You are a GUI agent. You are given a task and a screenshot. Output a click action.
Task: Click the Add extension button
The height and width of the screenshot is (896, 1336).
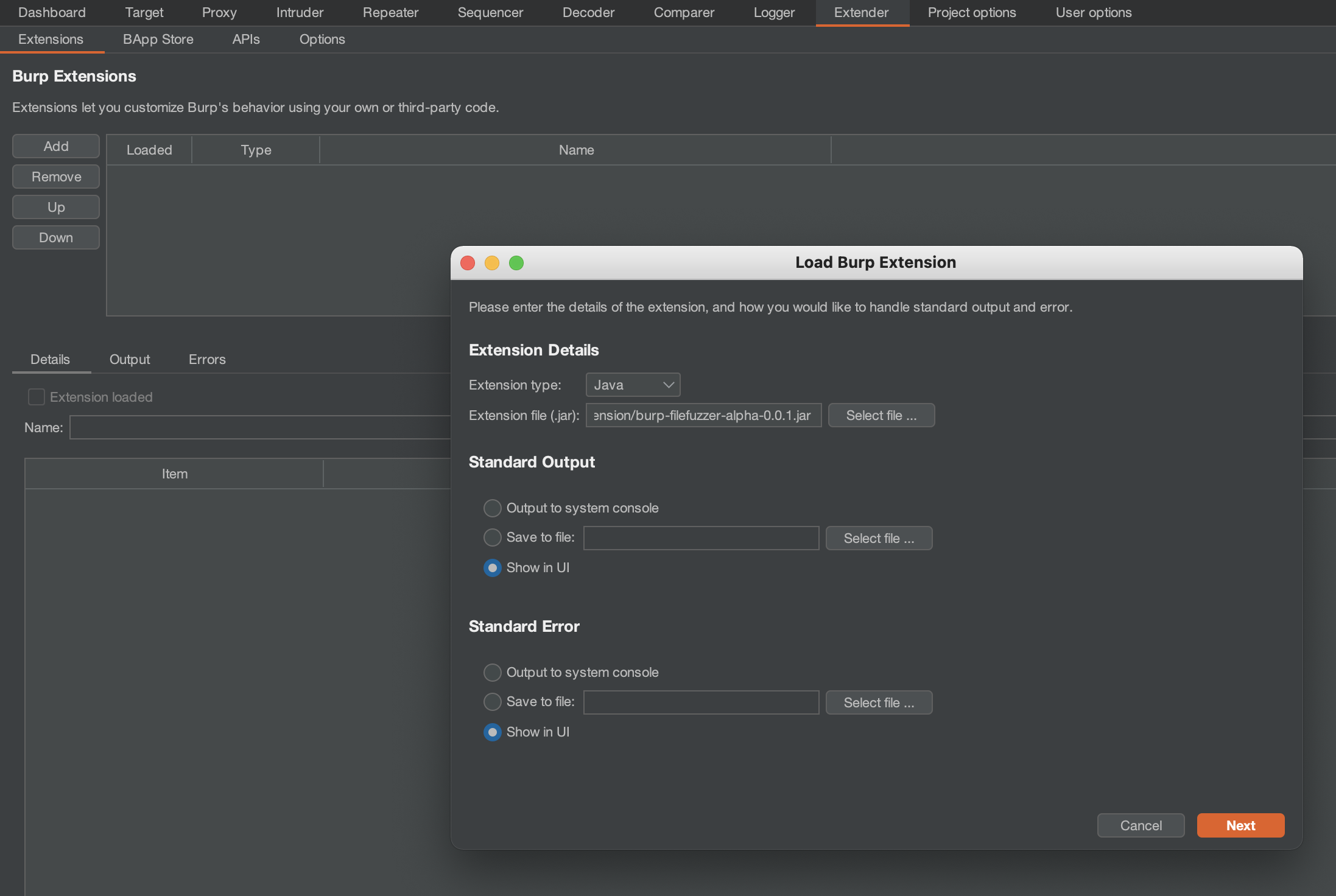[56, 146]
